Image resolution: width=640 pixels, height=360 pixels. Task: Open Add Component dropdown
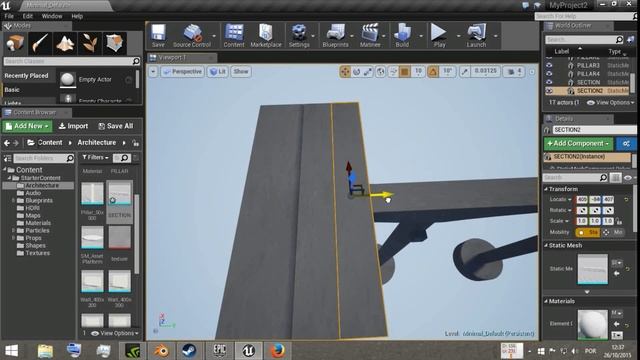click(578, 144)
